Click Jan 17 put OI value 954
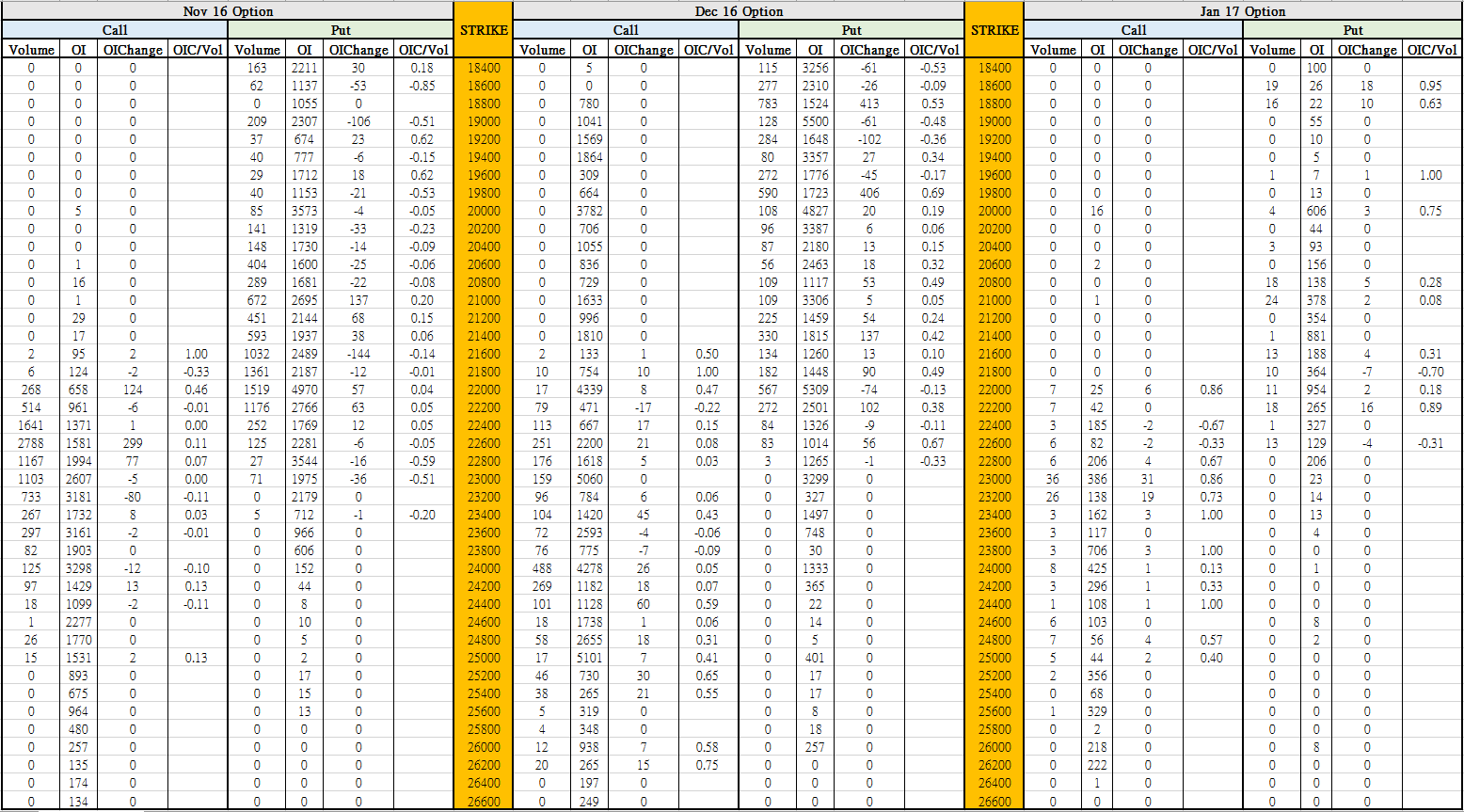The width and height of the screenshot is (1464, 812). click(1316, 390)
